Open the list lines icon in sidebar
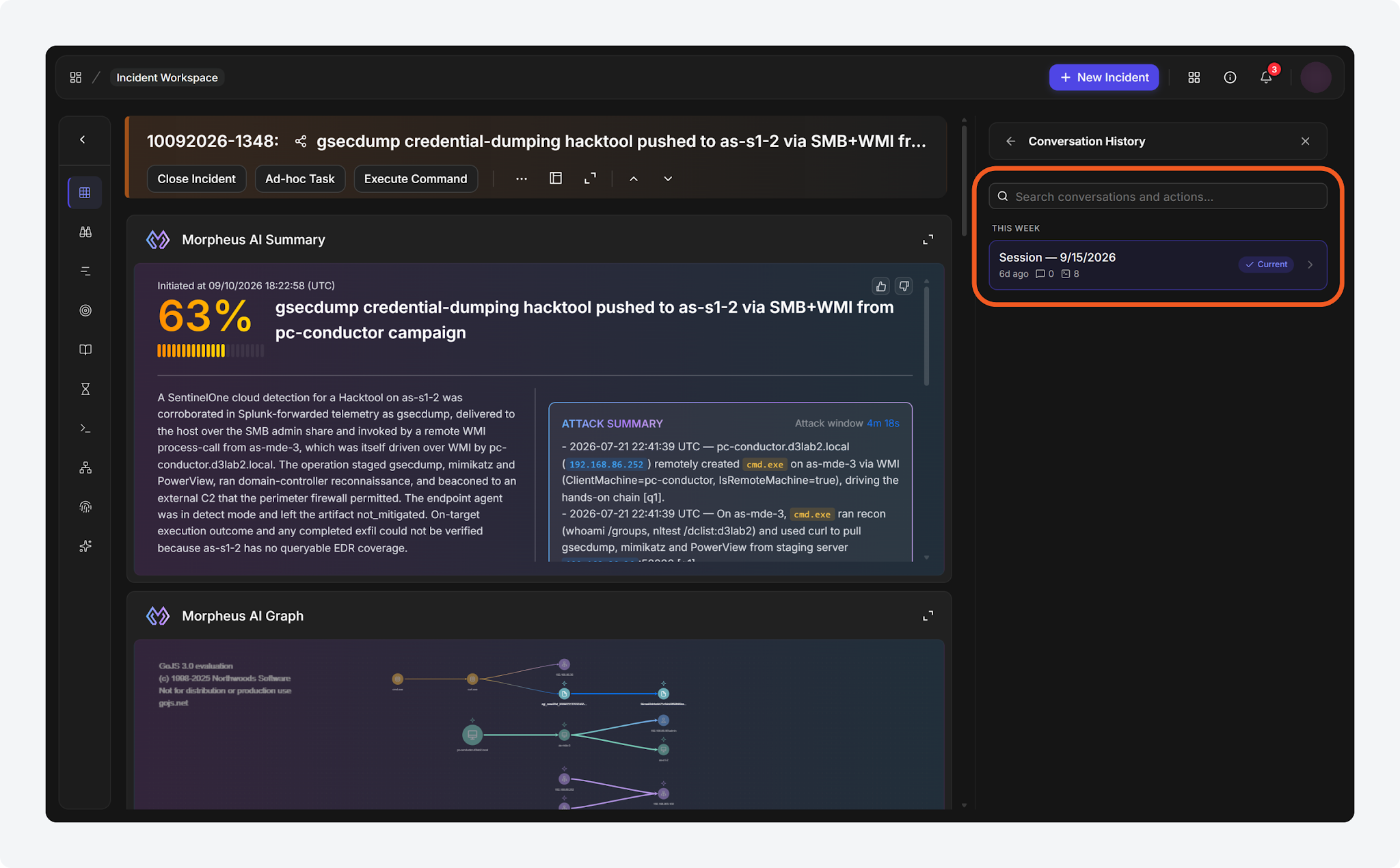The width and height of the screenshot is (1400, 868). pos(85,271)
